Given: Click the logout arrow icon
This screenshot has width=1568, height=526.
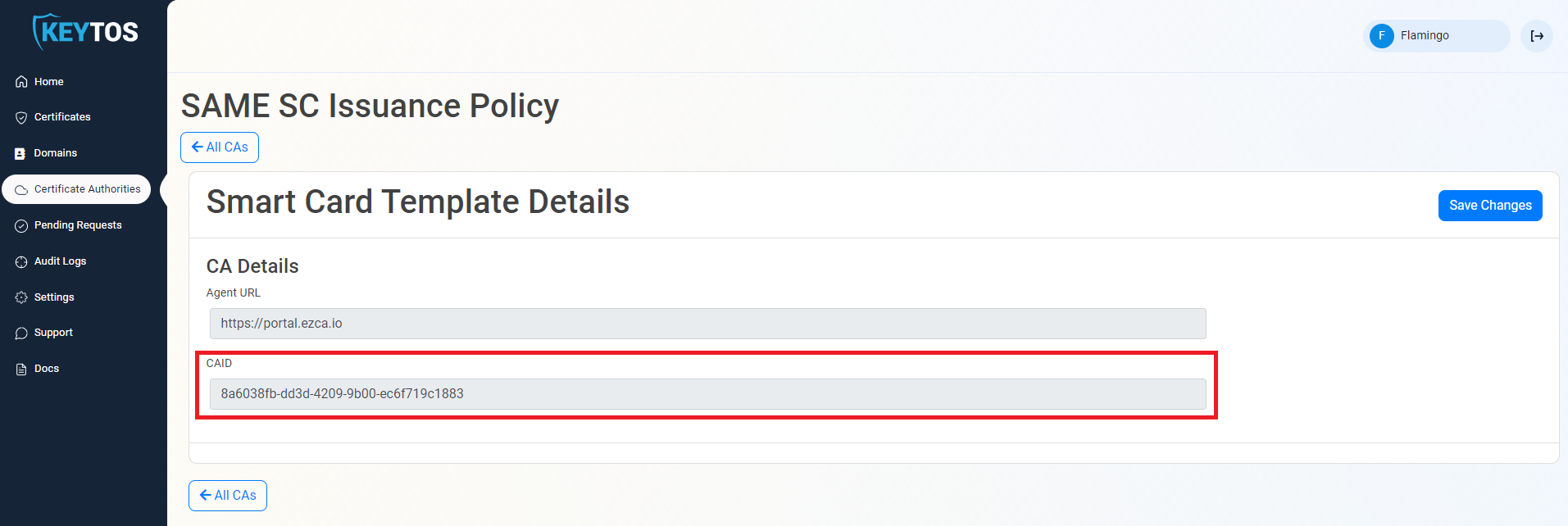Looking at the screenshot, I should tap(1537, 36).
